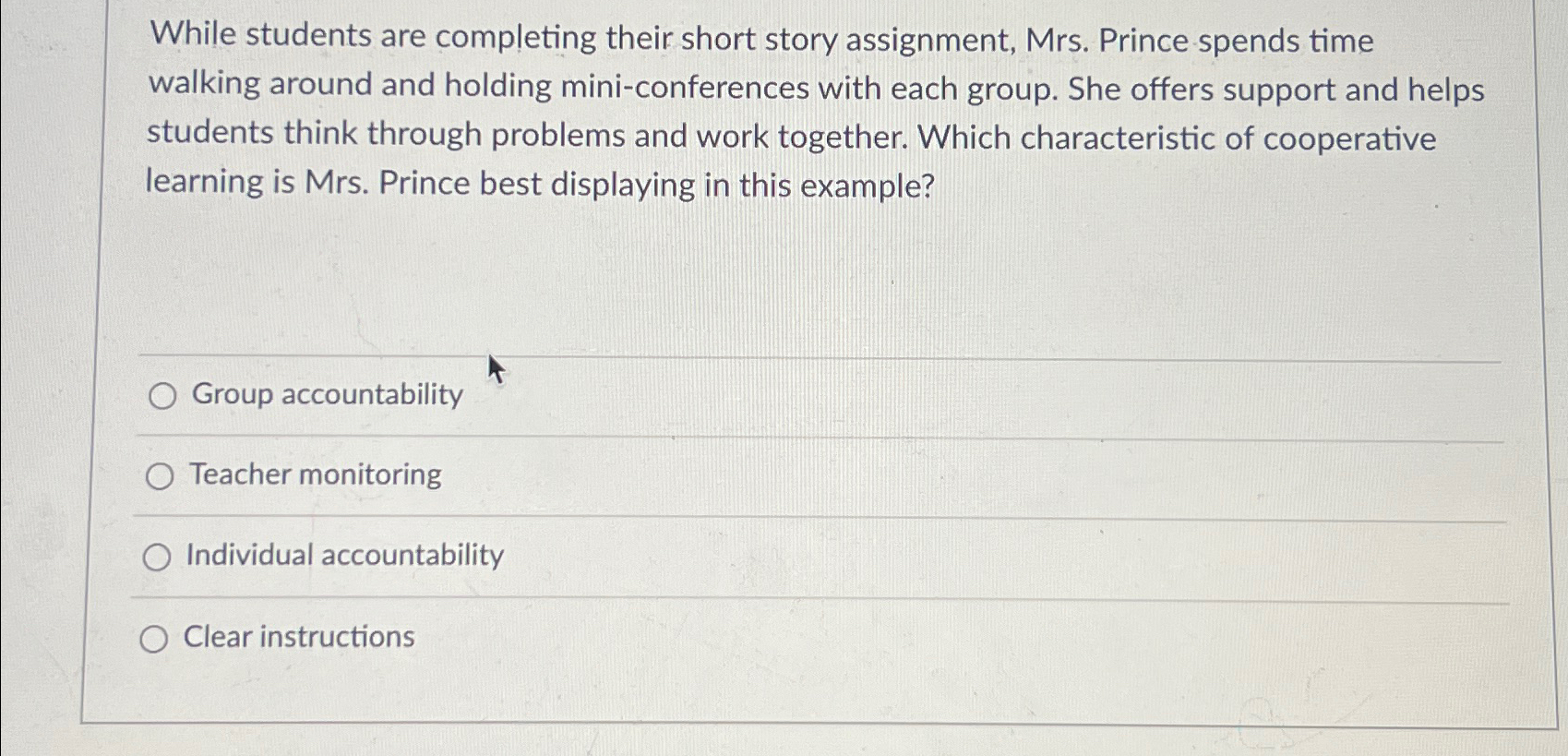Select the Teacher monitoring radio button
This screenshot has width=1568, height=756.
162,476
